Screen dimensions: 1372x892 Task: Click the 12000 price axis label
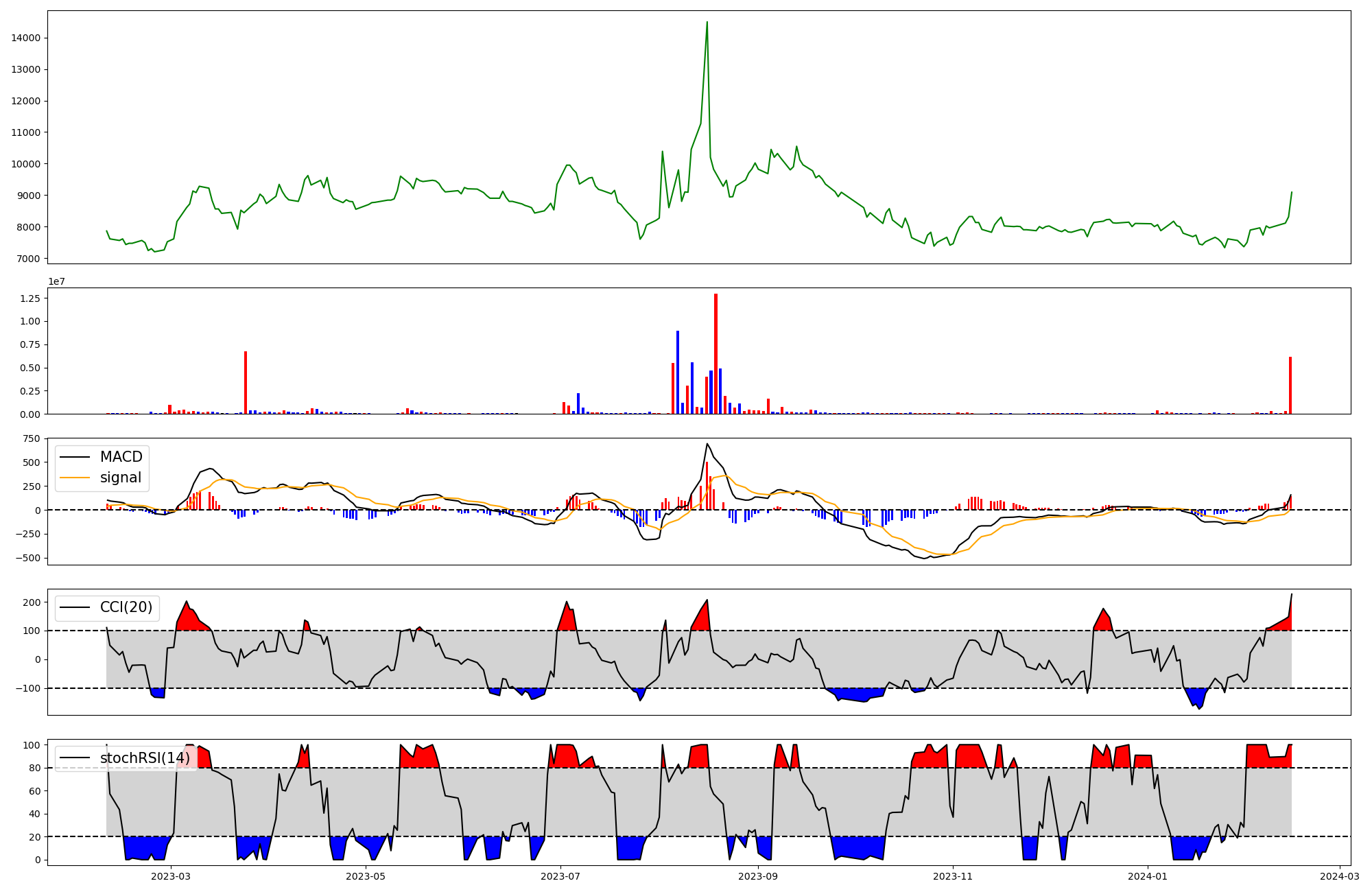[26, 102]
